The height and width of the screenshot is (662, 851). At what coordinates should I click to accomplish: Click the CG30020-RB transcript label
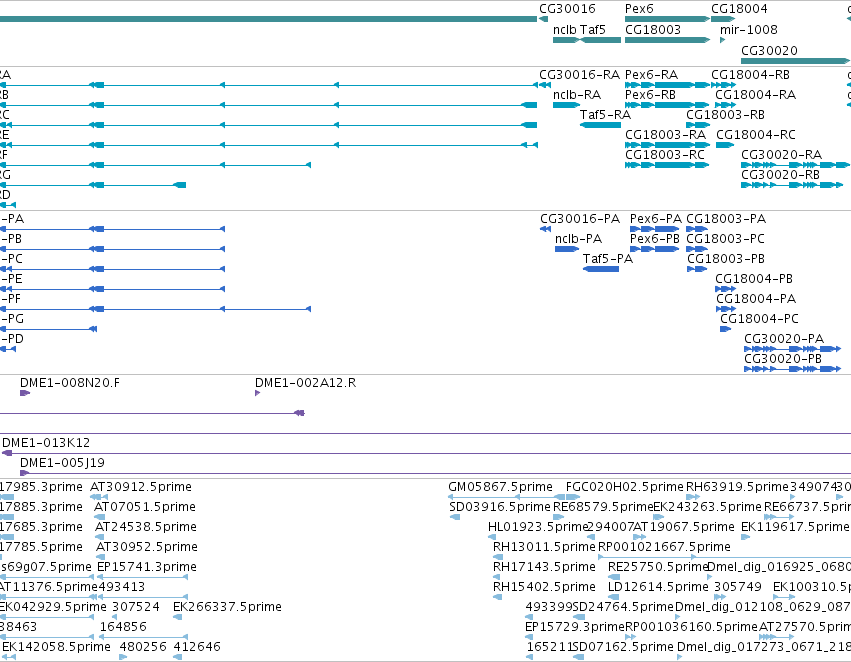point(780,175)
